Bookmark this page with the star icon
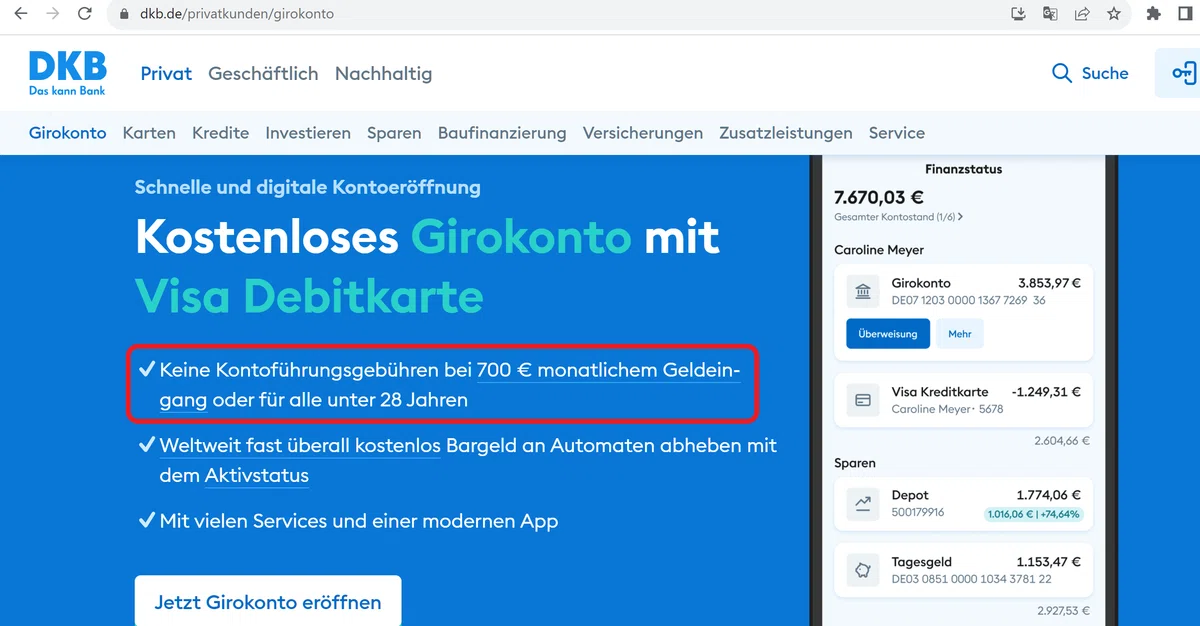 pos(1113,14)
